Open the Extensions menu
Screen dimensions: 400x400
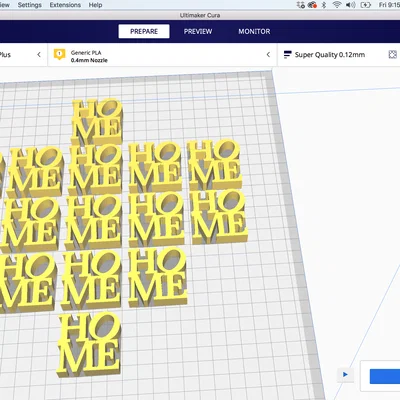65,5
